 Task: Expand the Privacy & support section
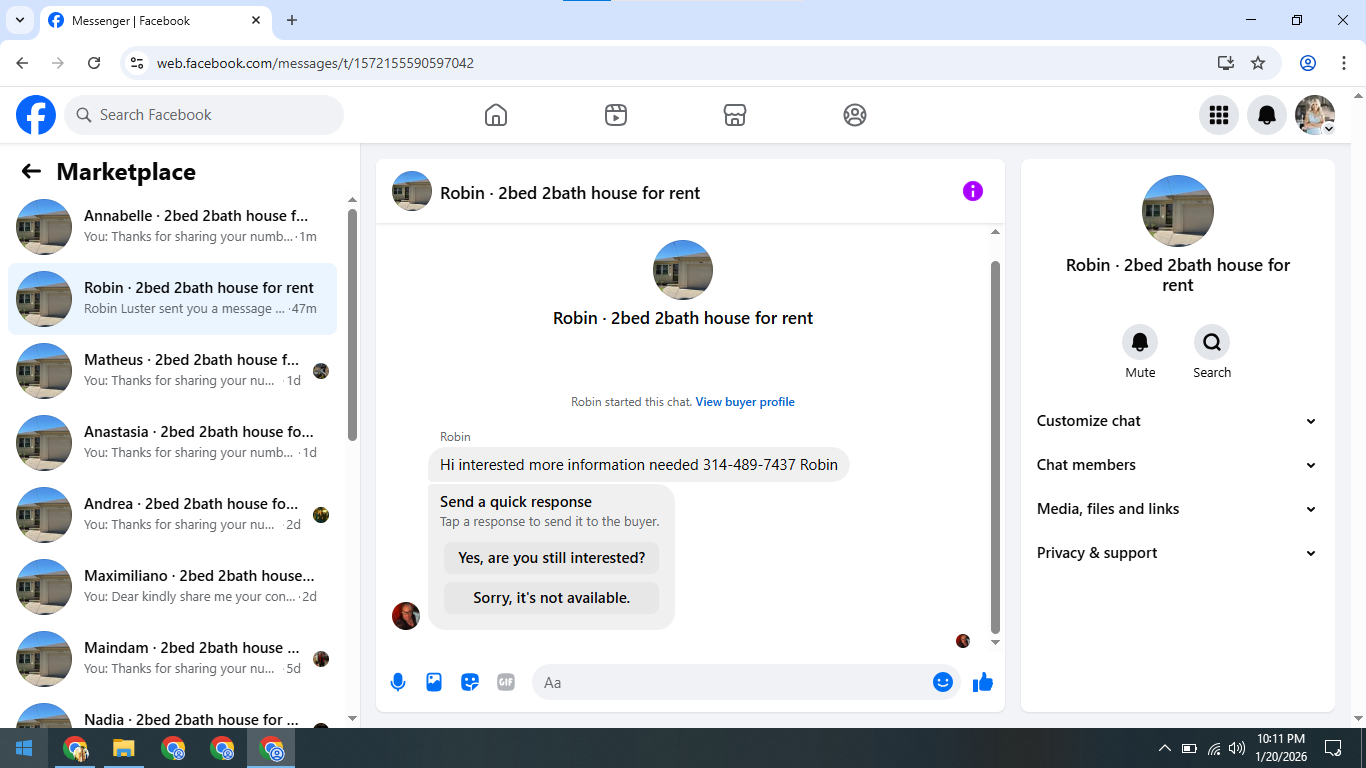1177,553
